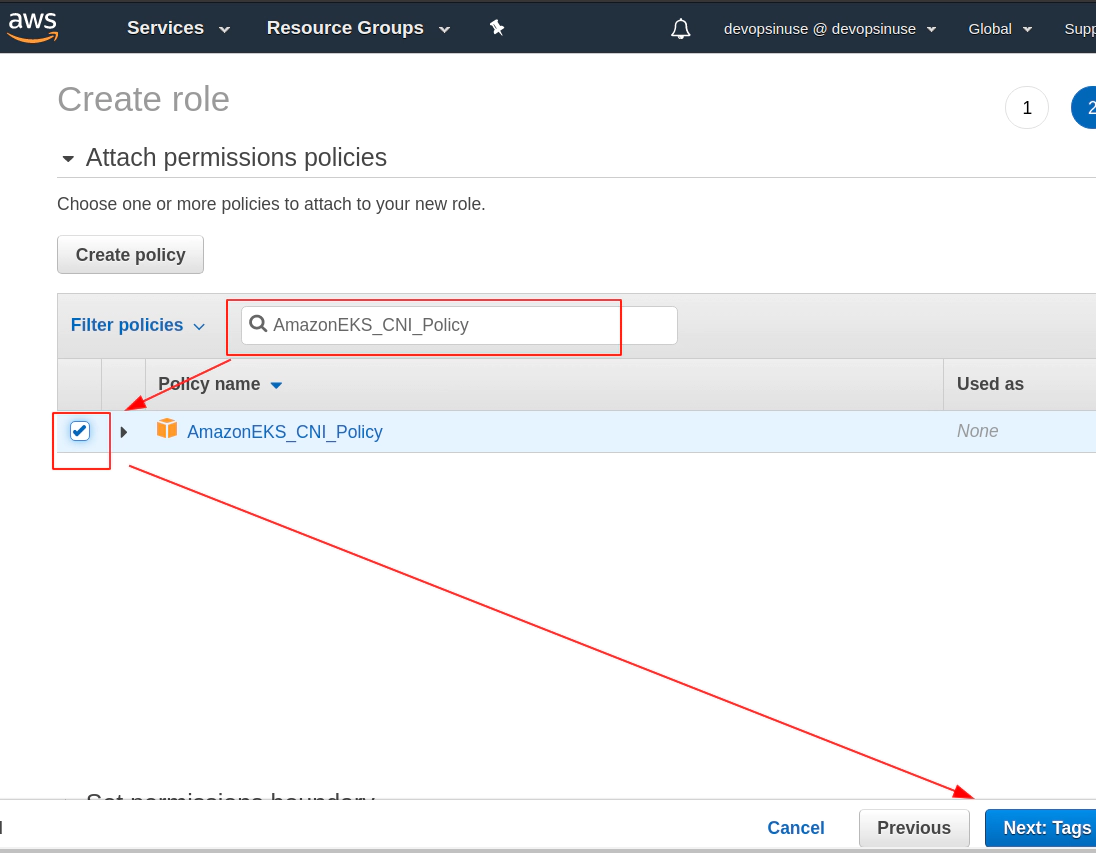Click the pin shortcut icon in navbar
This screenshot has width=1096, height=853.
pyautogui.click(x=497, y=28)
